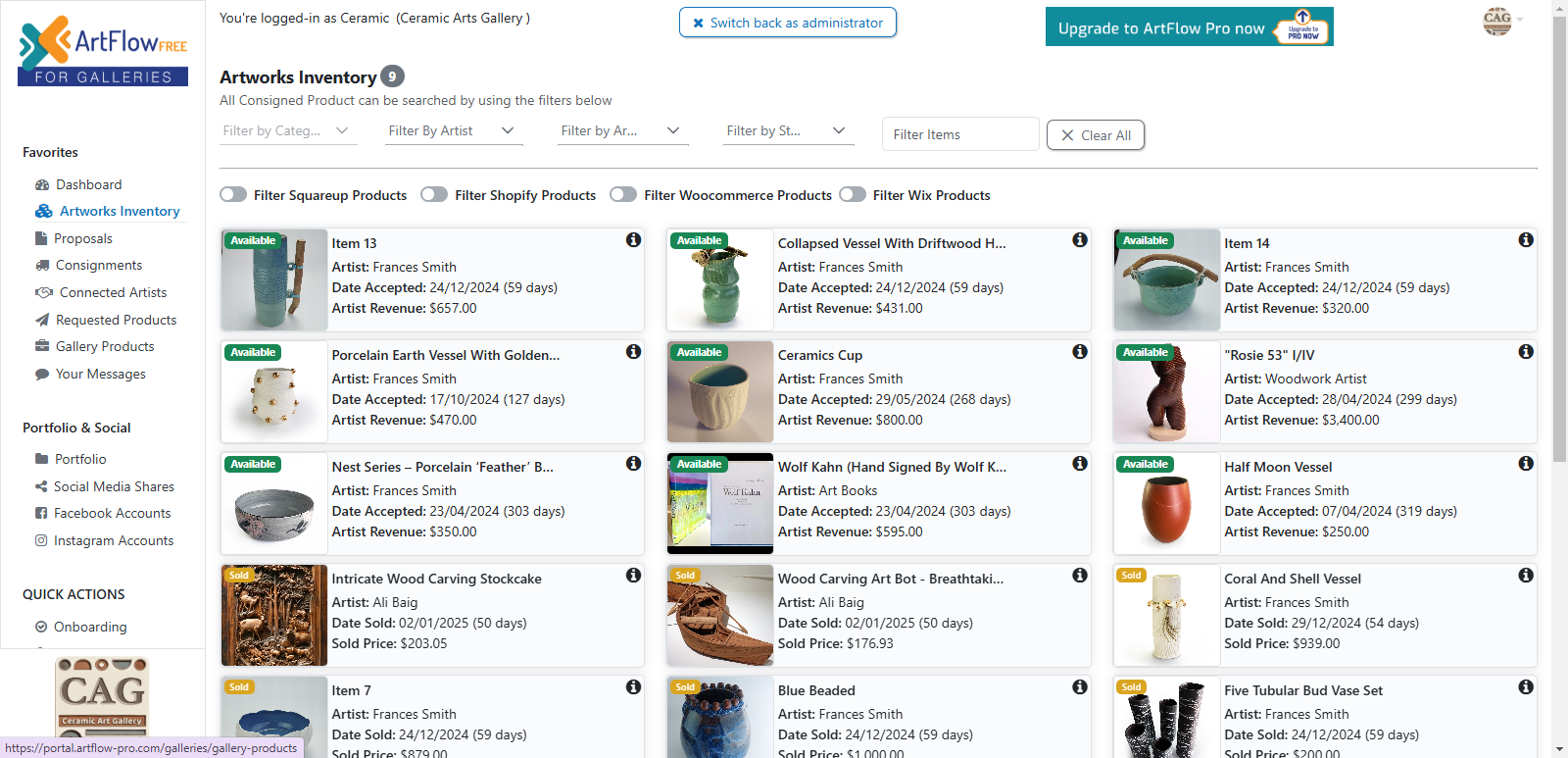The image size is (1568, 758).
Task: Click the Connected Artists handshake icon
Action: point(44,292)
